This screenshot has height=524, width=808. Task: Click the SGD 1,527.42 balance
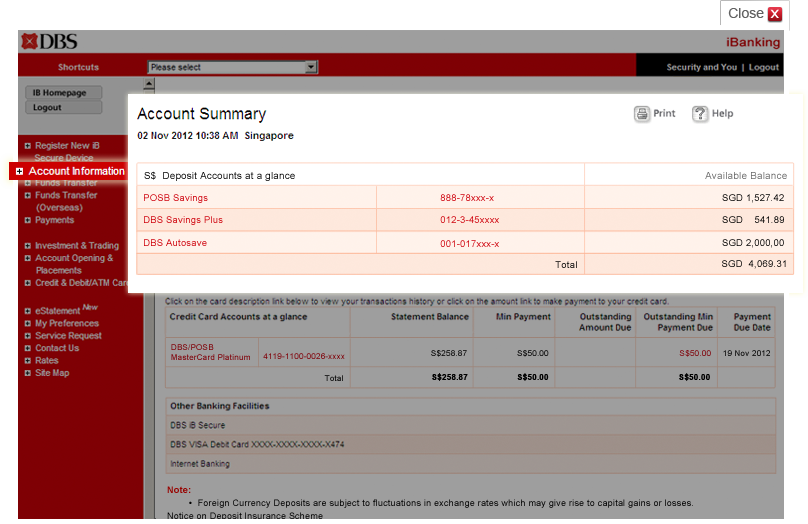(753, 198)
